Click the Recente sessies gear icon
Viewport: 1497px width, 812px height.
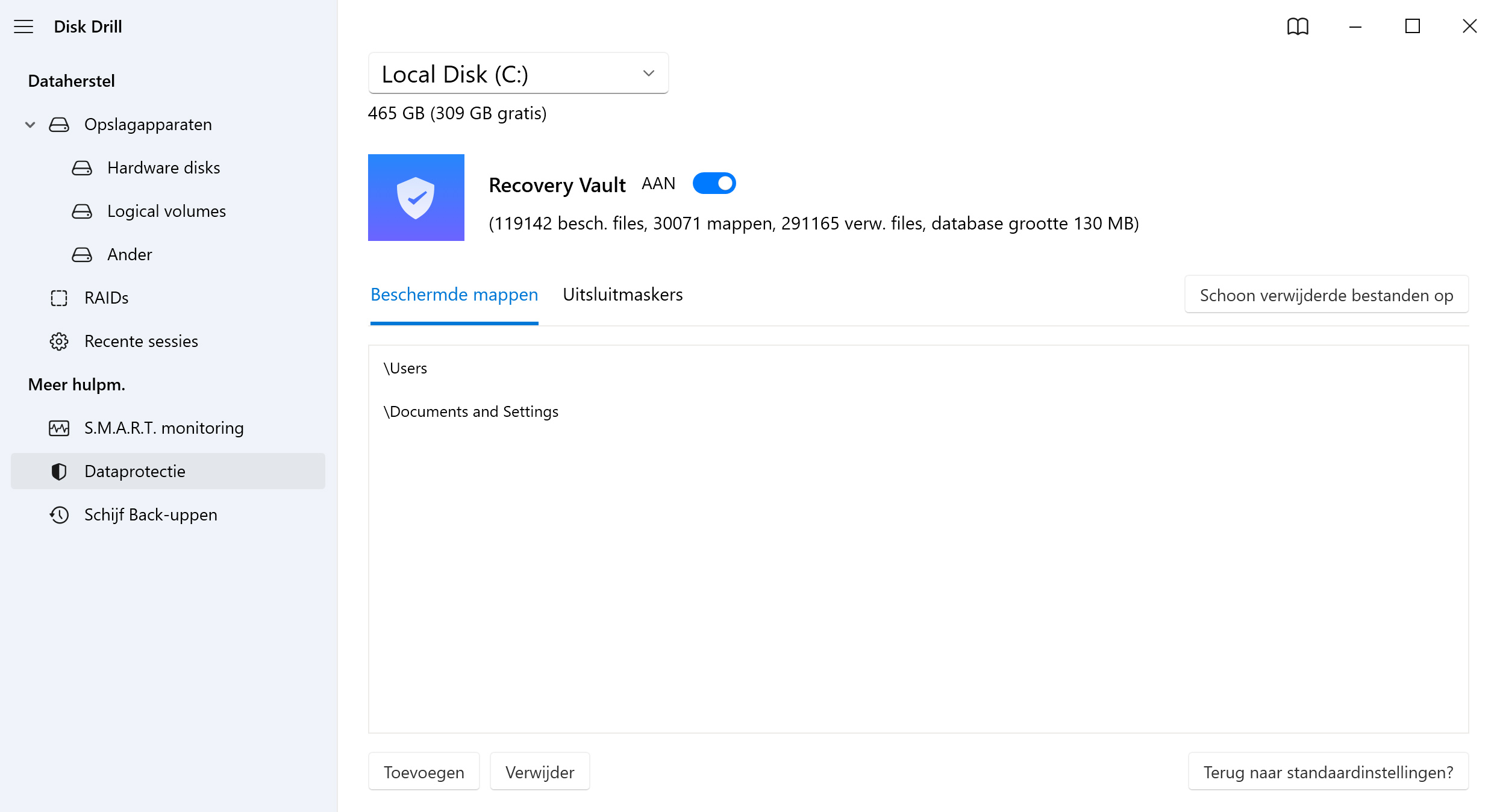(x=58, y=340)
